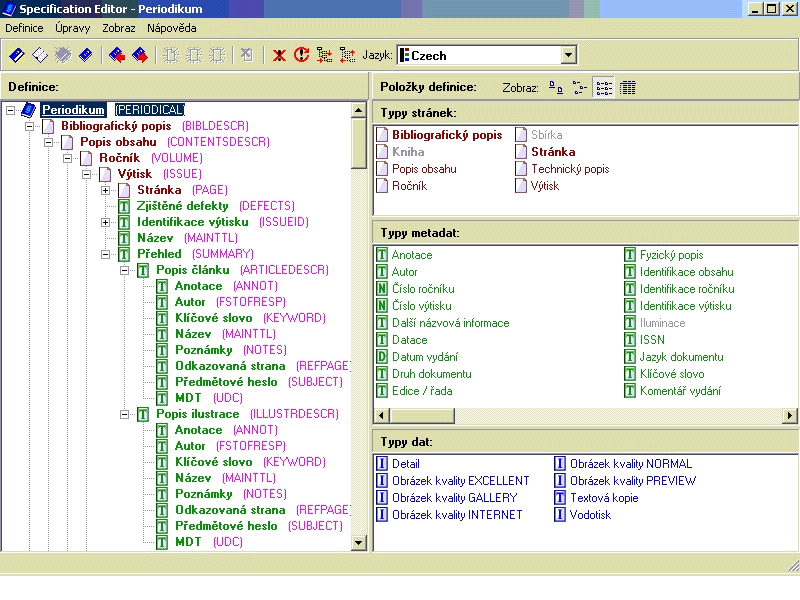Switch to list view mode
This screenshot has width=800, height=600.
pos(604,87)
